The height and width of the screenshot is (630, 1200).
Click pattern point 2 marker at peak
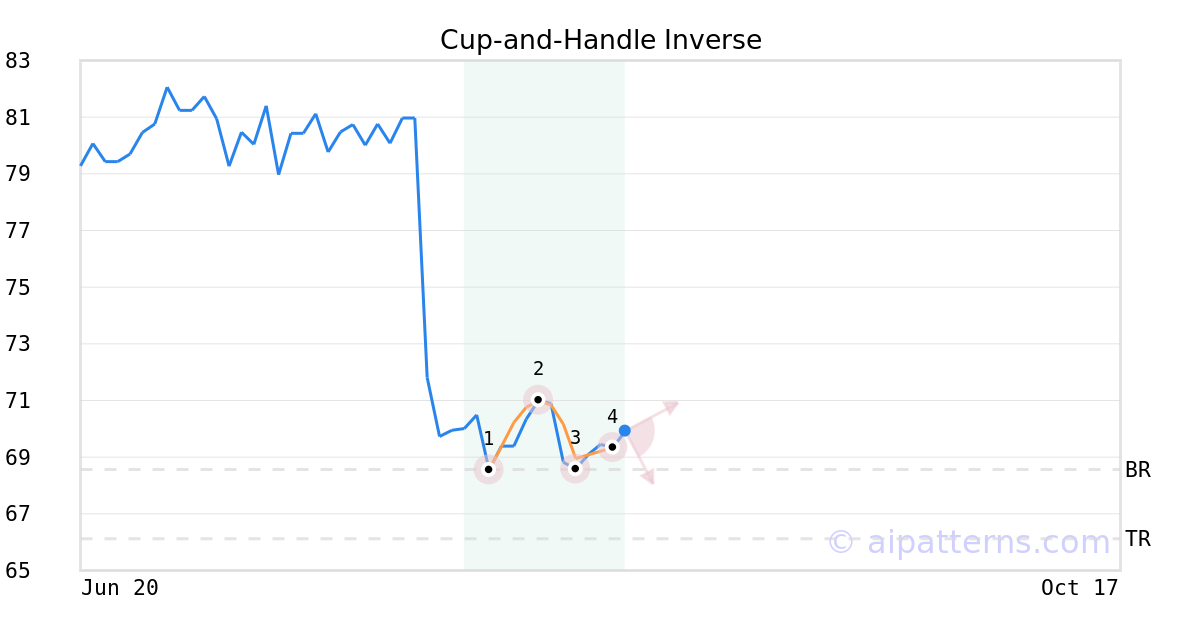(x=538, y=400)
